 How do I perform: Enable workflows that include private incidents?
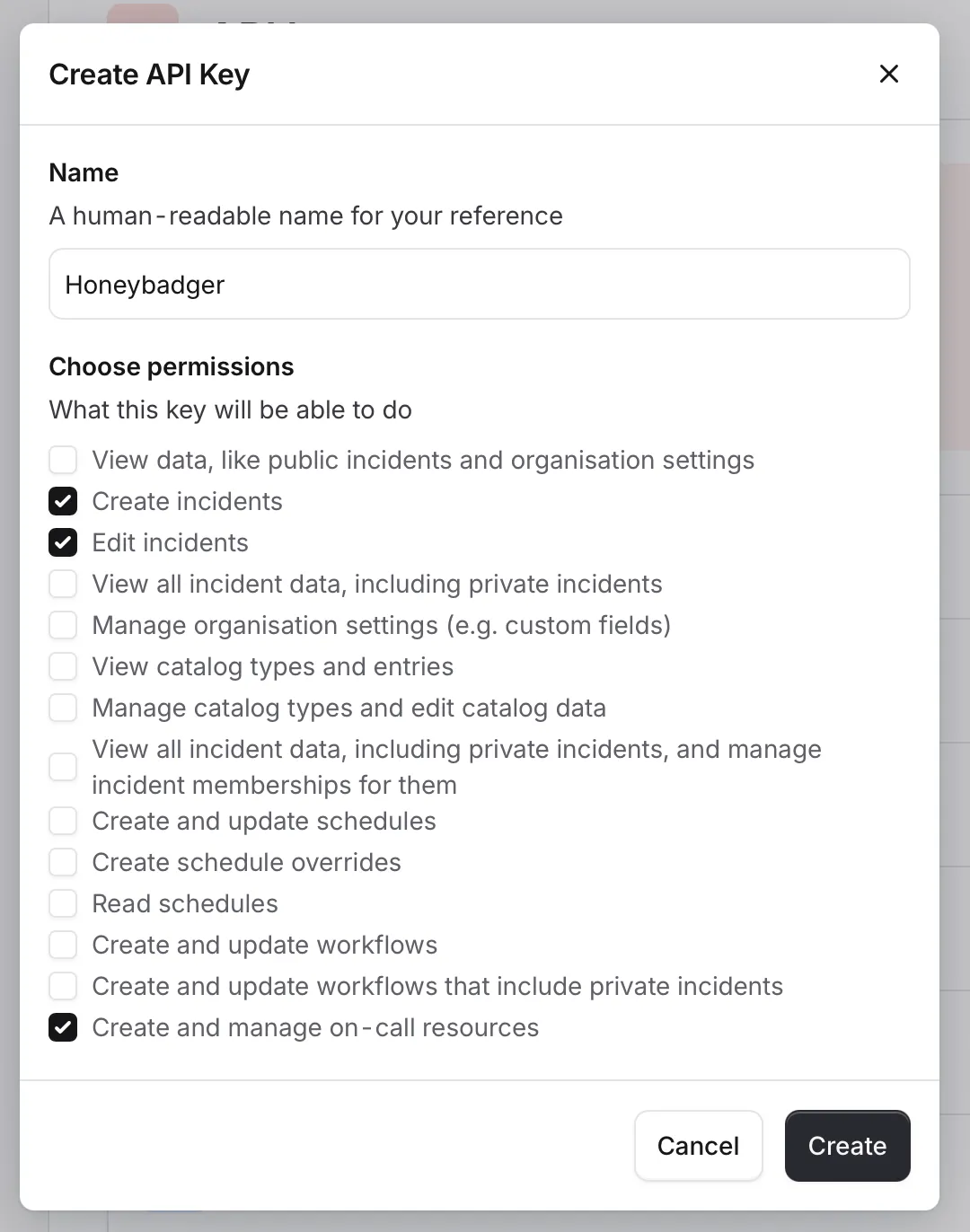(x=63, y=986)
